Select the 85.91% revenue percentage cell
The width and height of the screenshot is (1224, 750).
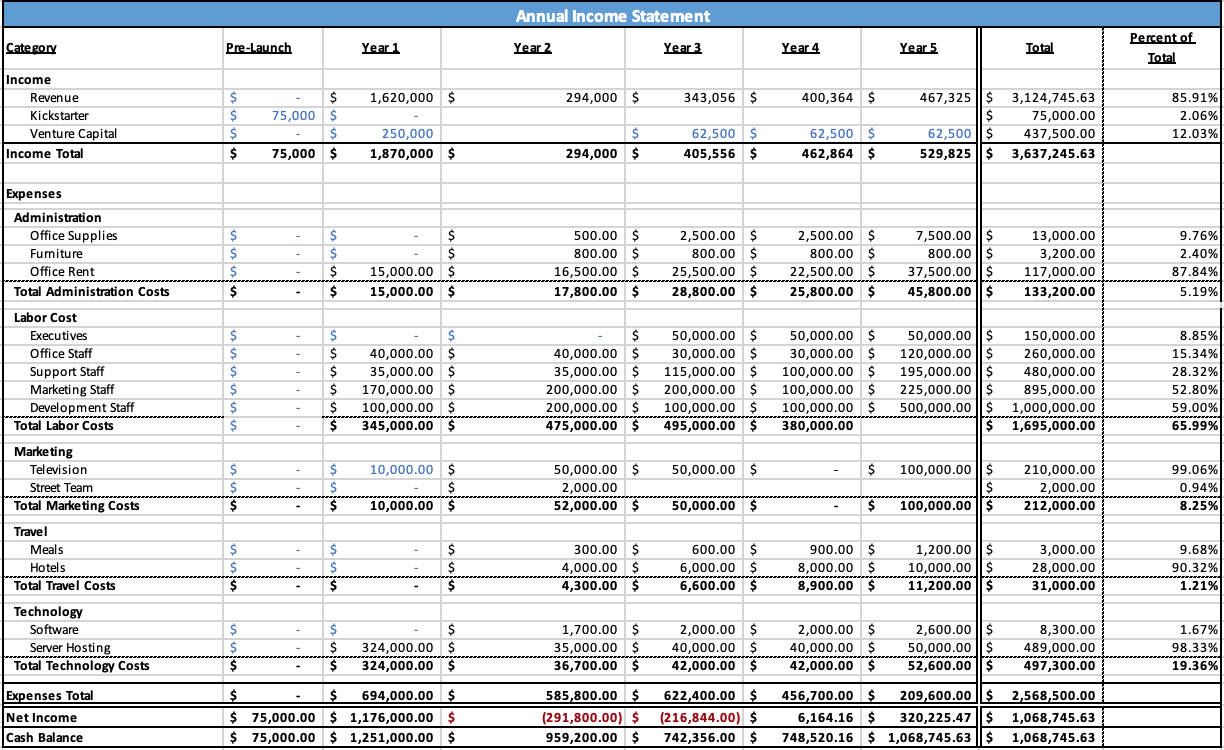pos(1162,98)
